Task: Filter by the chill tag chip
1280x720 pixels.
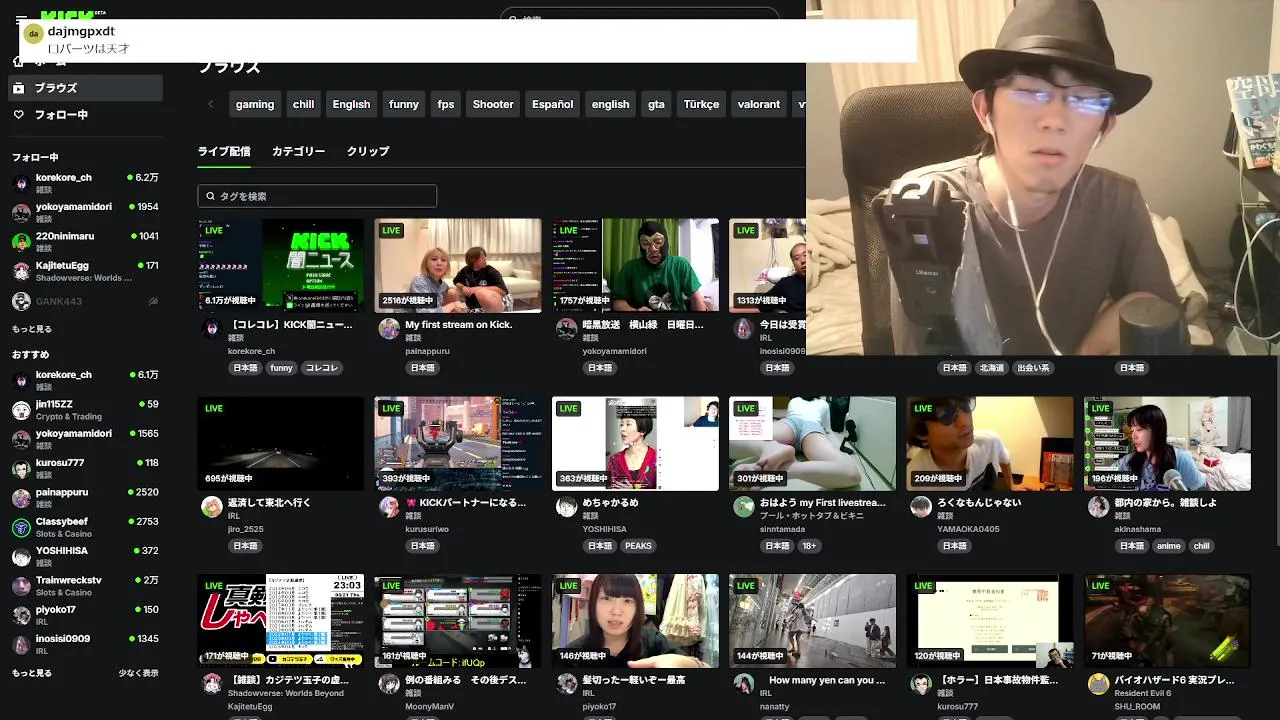Action: click(x=303, y=104)
